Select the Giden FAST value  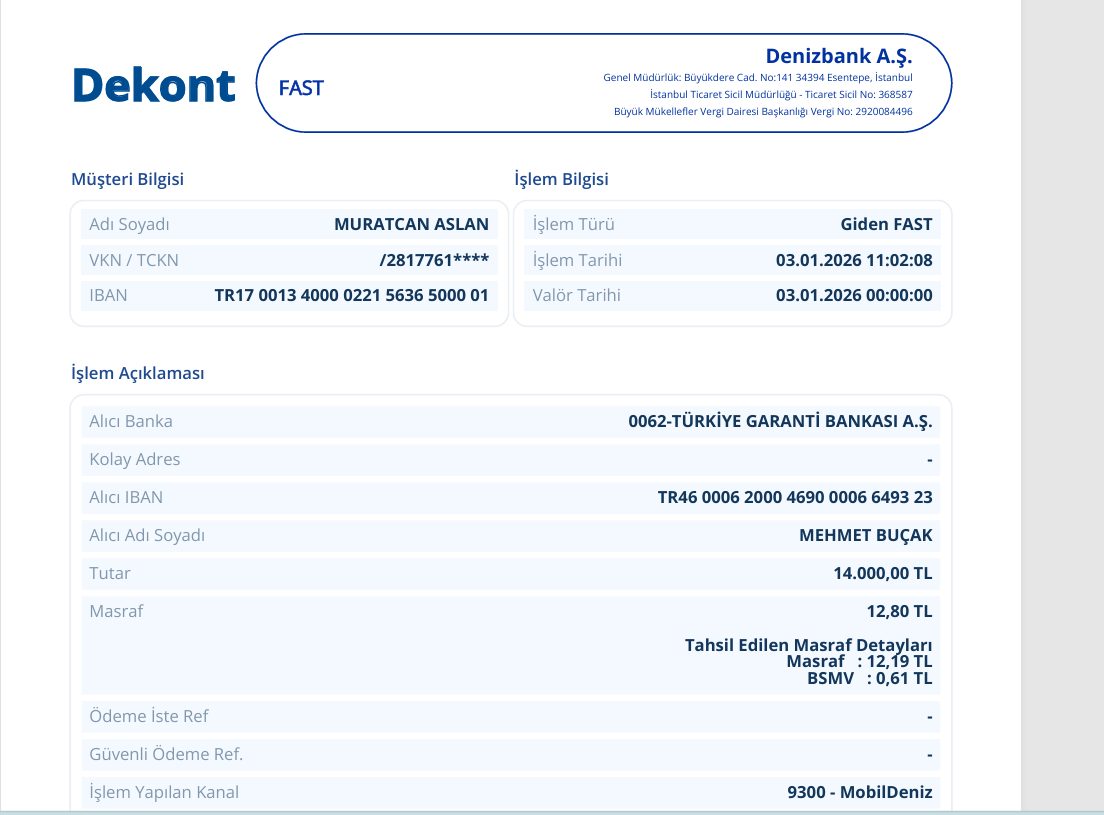886,225
